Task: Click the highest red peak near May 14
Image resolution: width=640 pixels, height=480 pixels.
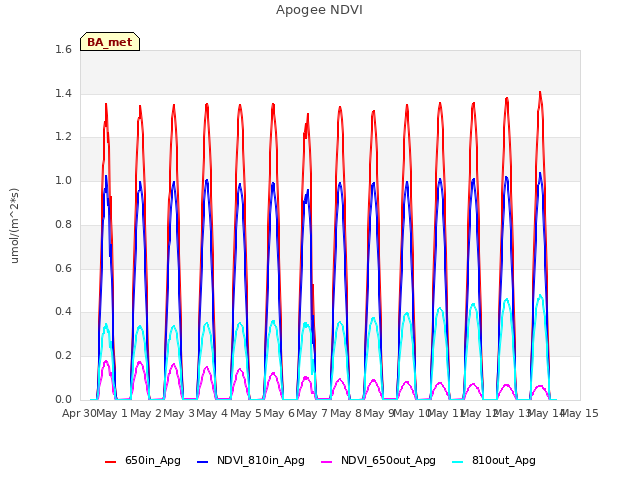Action: [540, 93]
